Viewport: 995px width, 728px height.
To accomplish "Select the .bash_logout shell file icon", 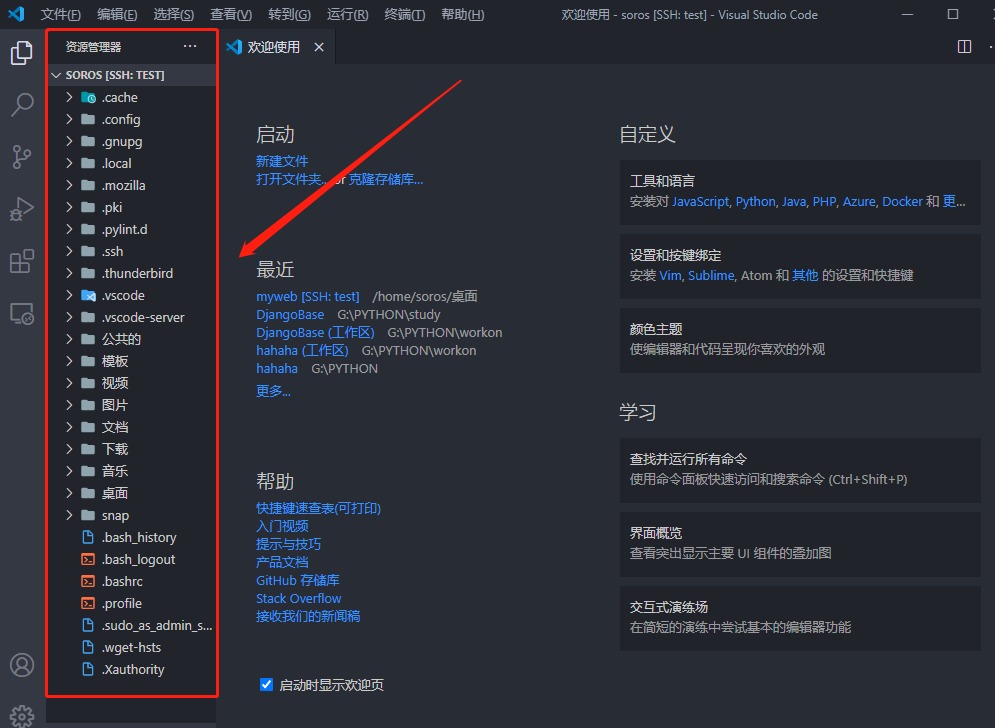I will tap(88, 559).
